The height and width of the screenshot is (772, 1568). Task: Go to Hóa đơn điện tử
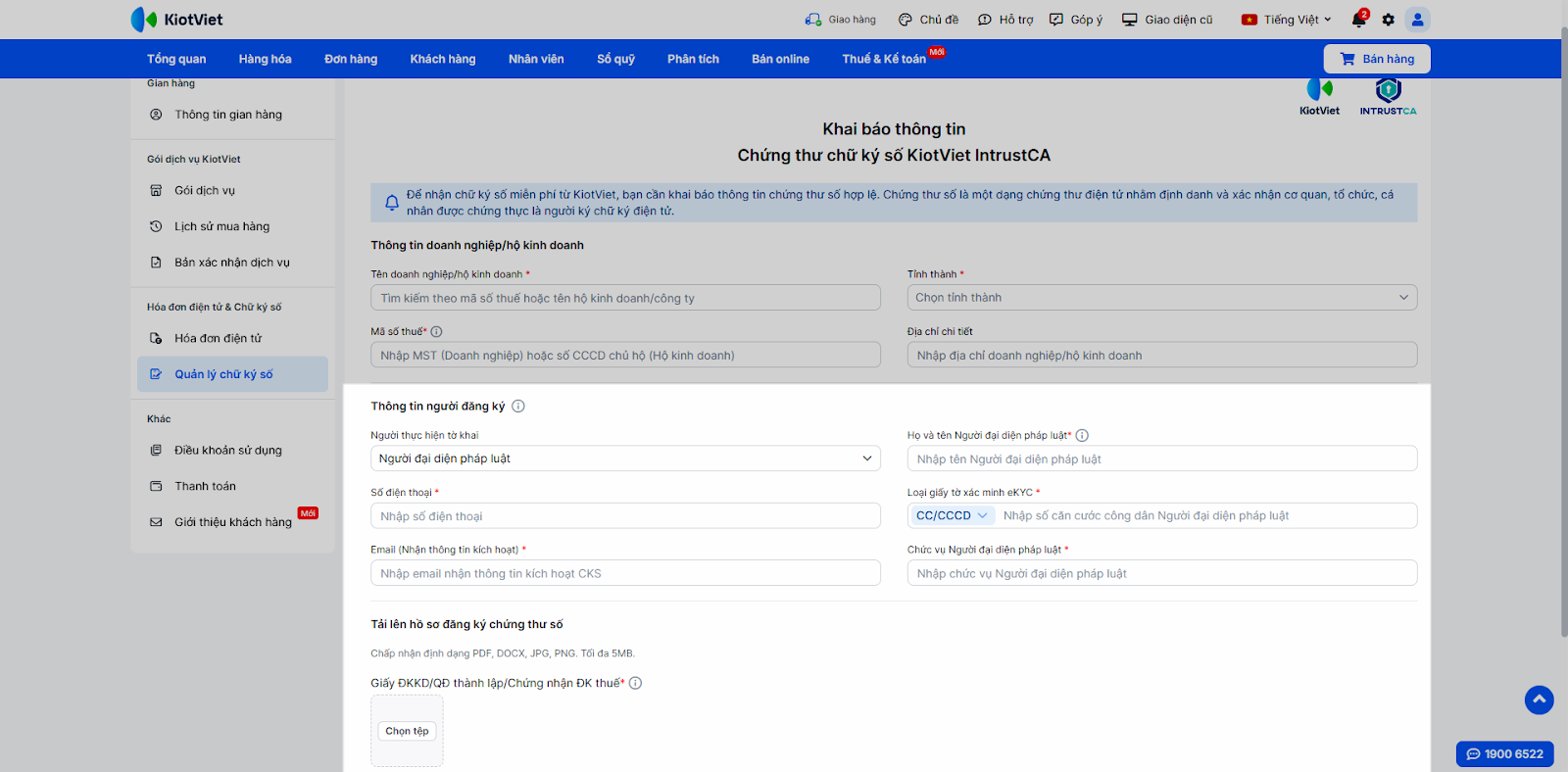click(x=219, y=338)
